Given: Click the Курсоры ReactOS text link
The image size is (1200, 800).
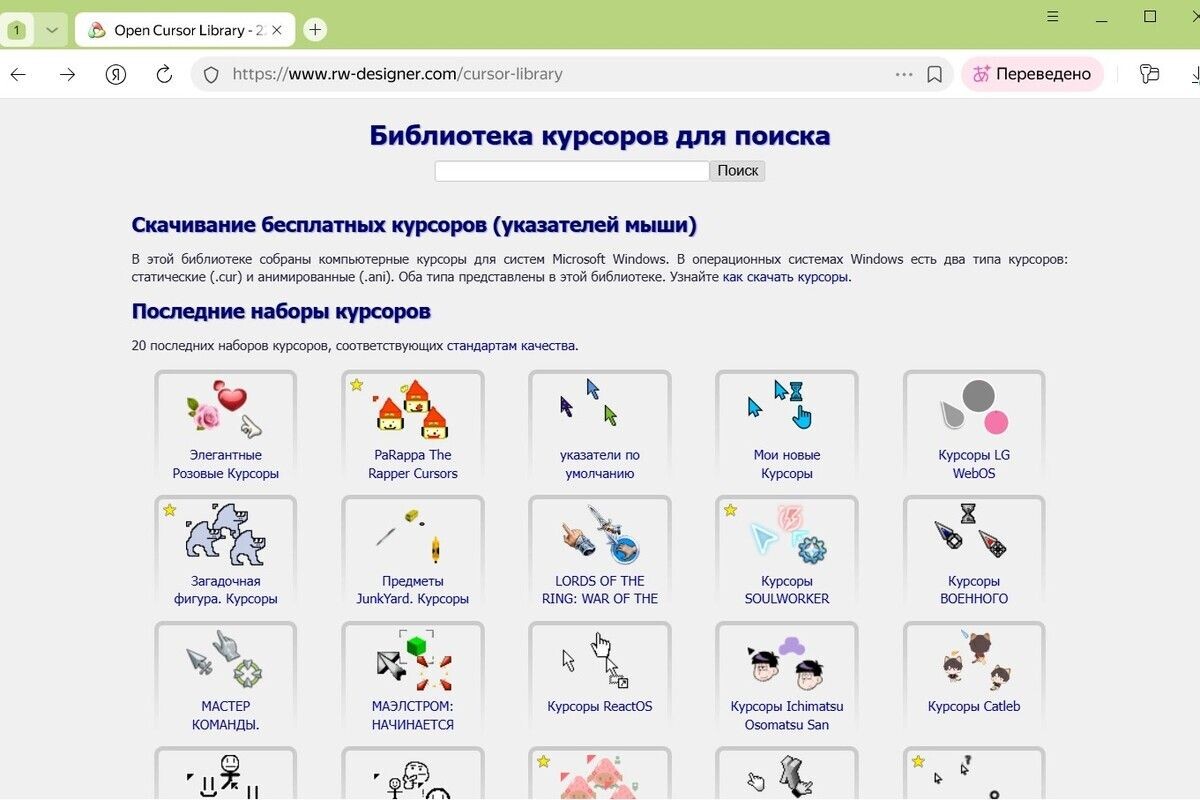Looking at the screenshot, I should click(x=600, y=706).
